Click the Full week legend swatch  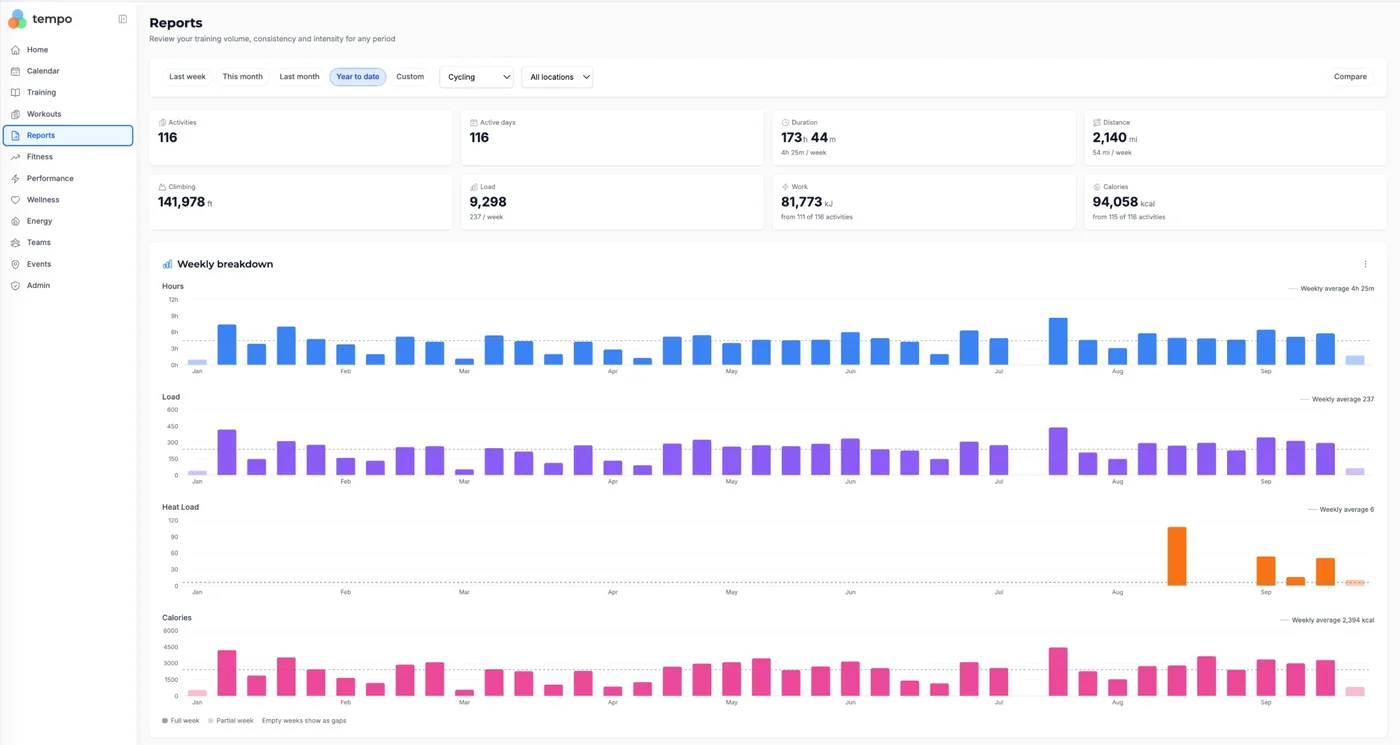click(x=165, y=720)
